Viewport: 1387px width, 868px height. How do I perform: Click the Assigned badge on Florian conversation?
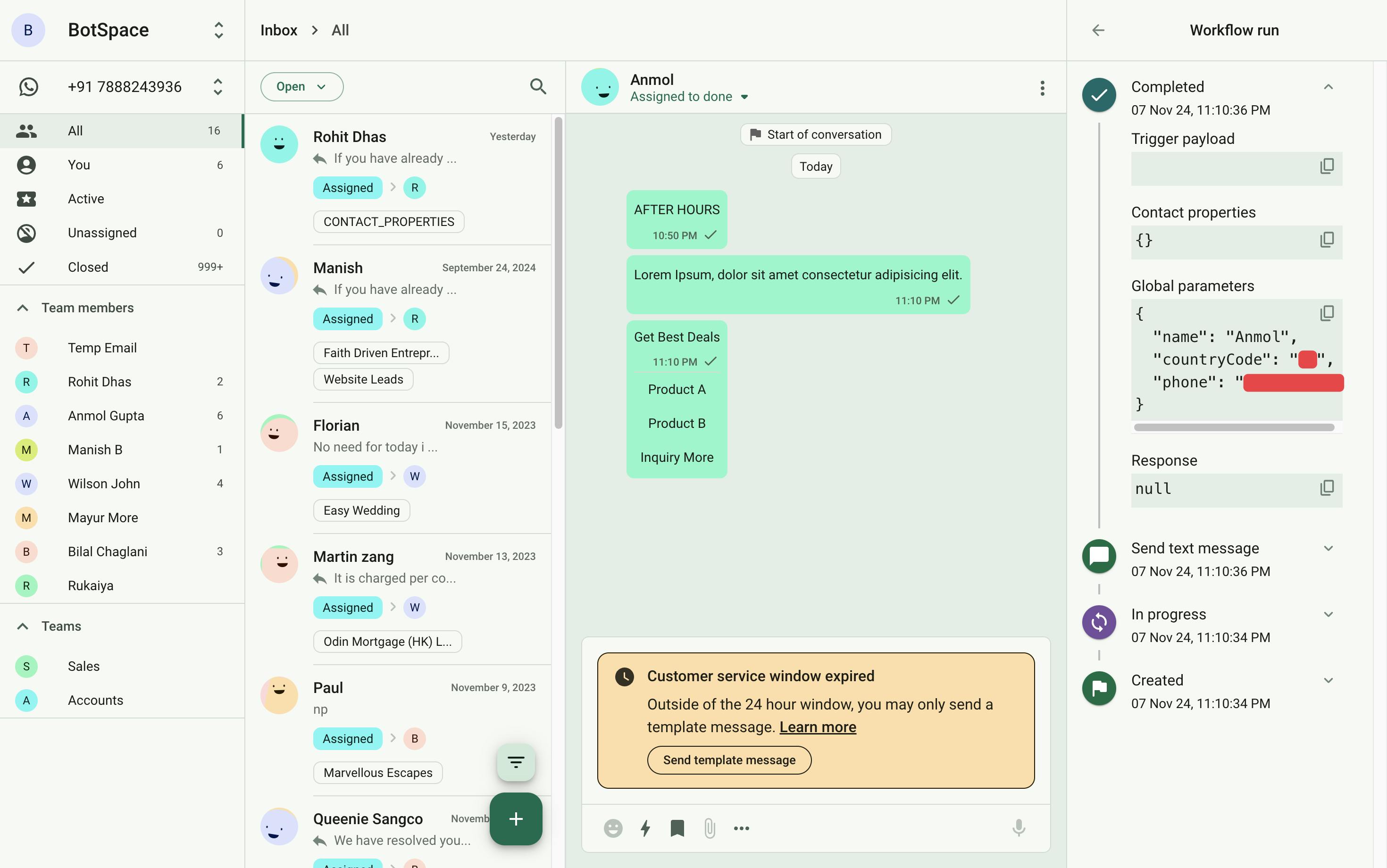[347, 476]
